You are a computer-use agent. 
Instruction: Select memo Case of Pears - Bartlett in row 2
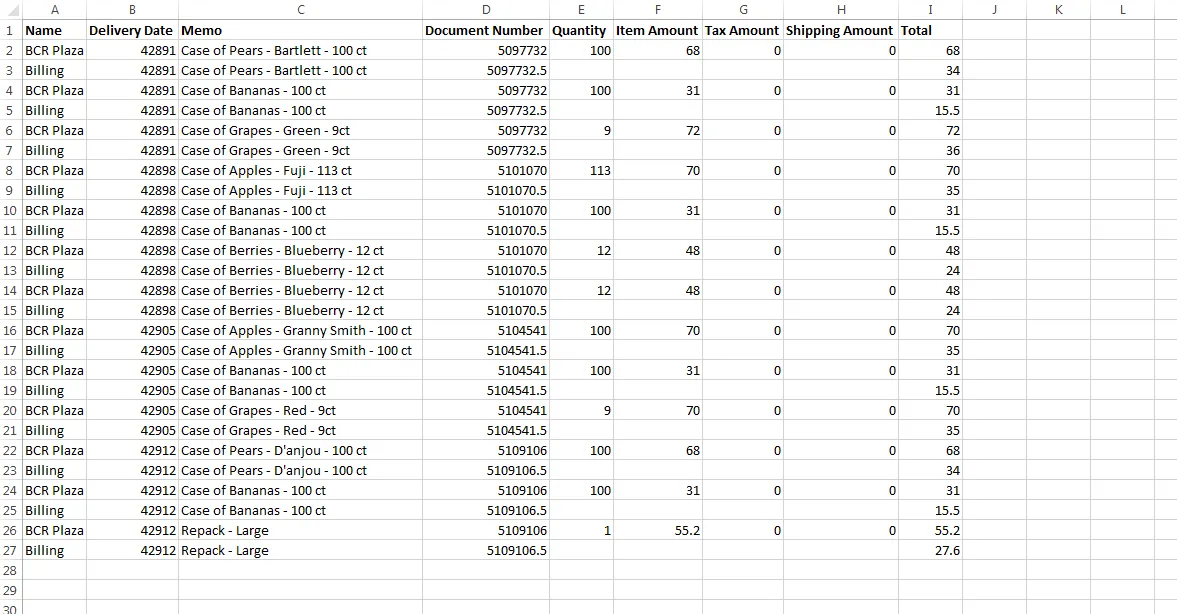coord(300,50)
